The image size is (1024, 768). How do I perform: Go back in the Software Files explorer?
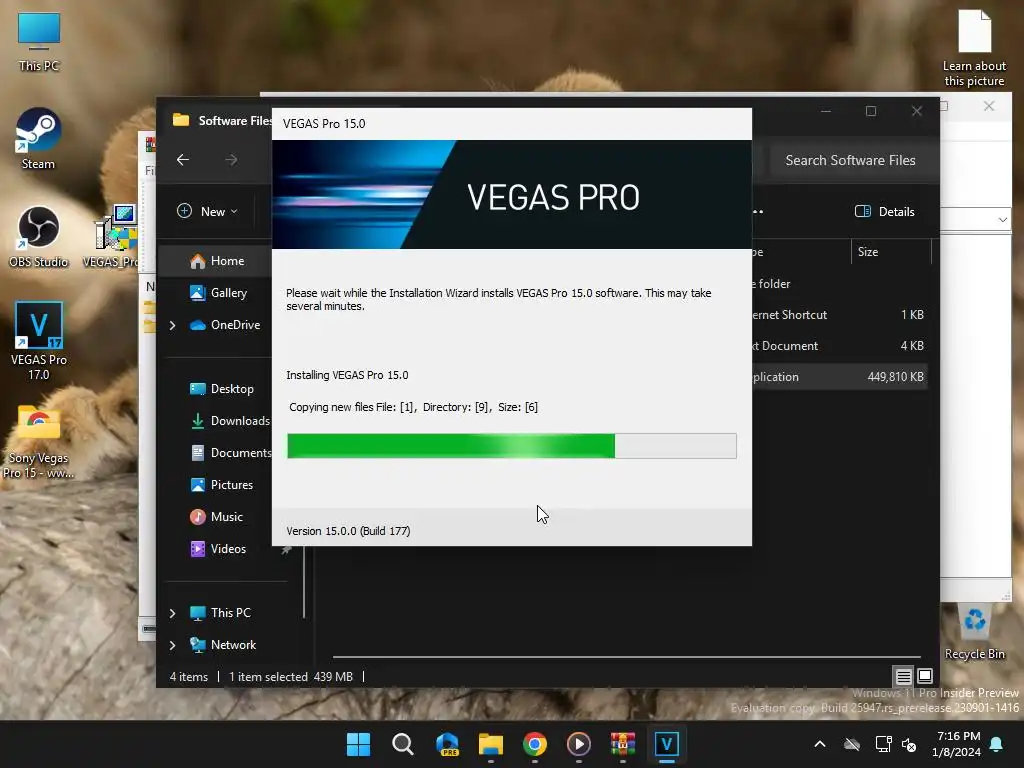point(183,159)
